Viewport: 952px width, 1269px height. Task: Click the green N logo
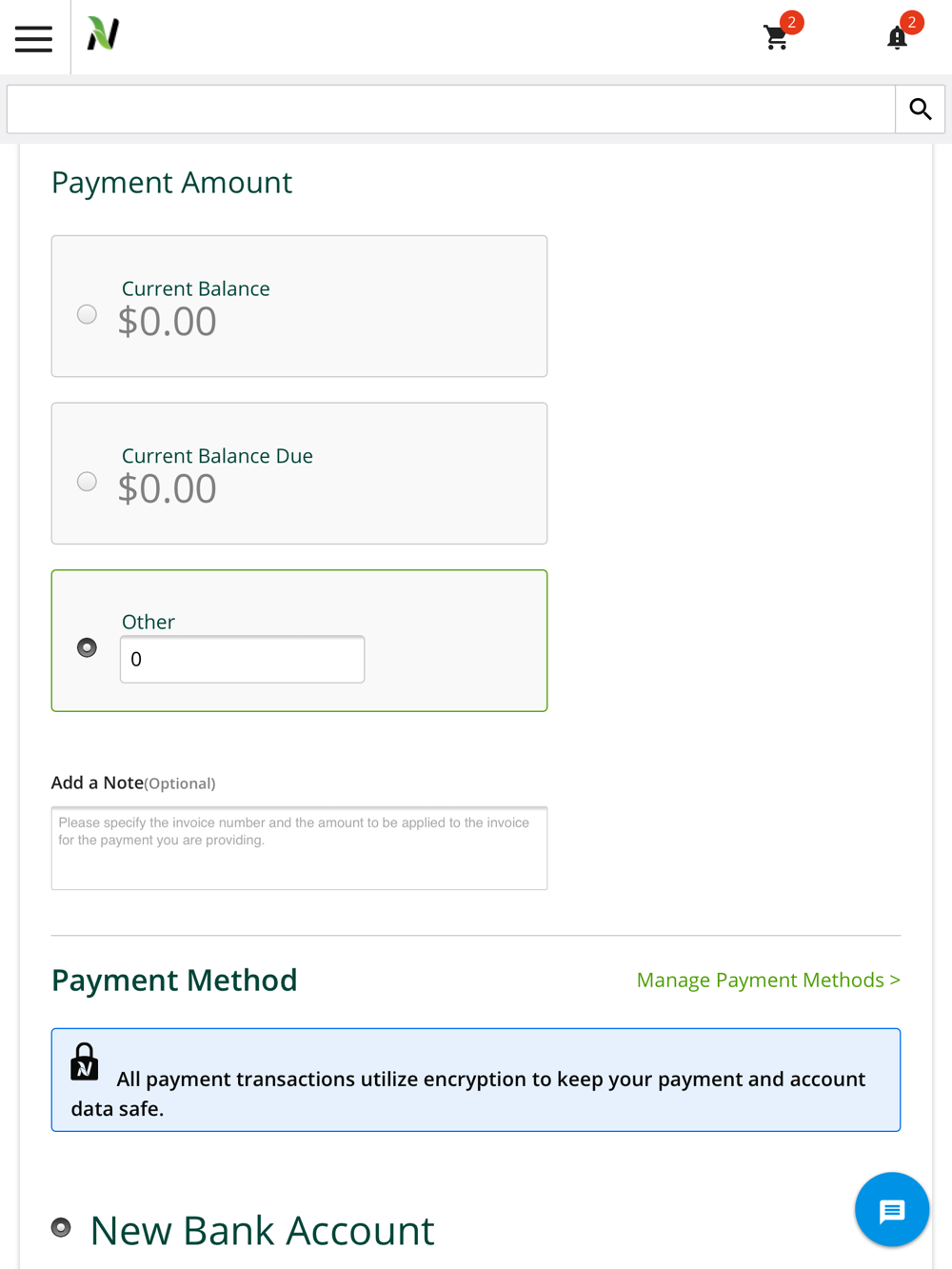click(103, 34)
